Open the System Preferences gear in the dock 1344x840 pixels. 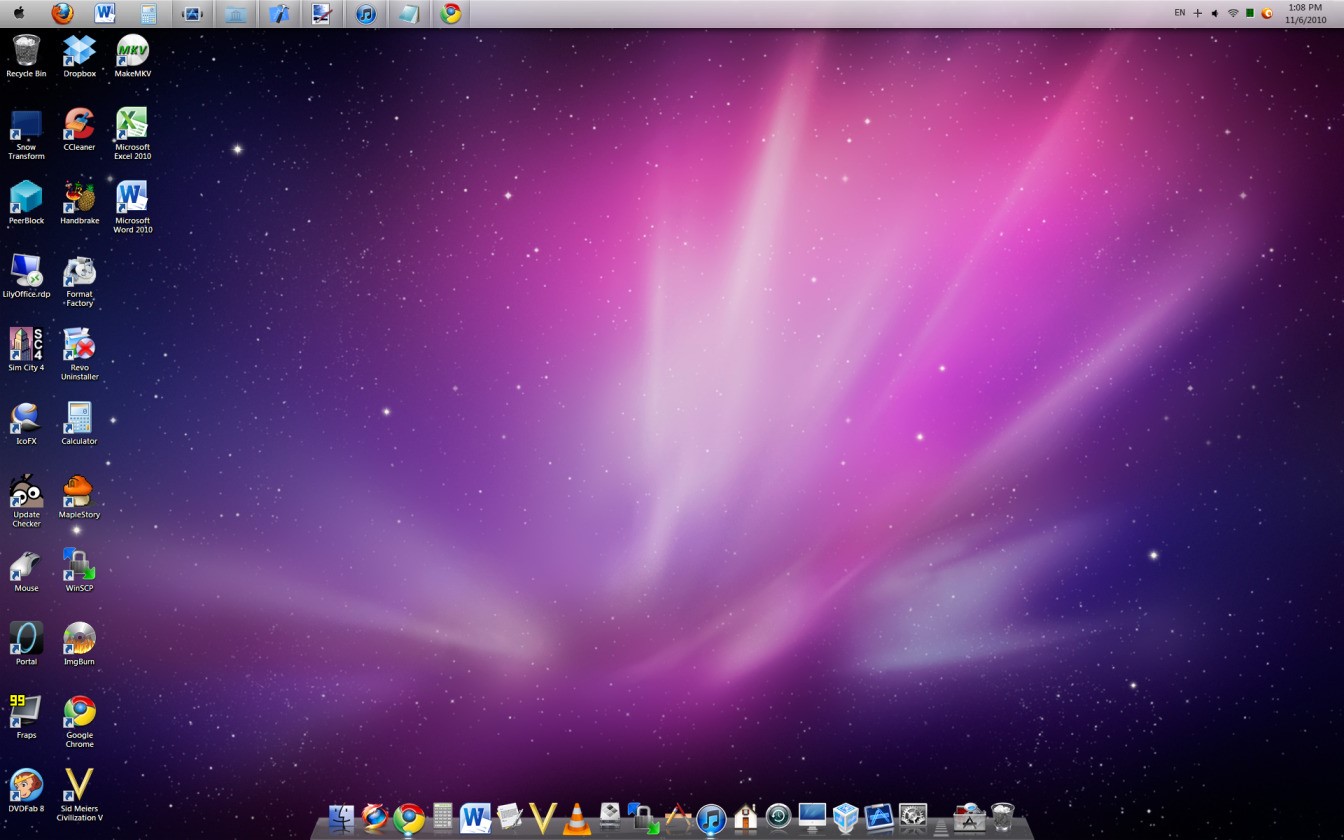tap(913, 817)
